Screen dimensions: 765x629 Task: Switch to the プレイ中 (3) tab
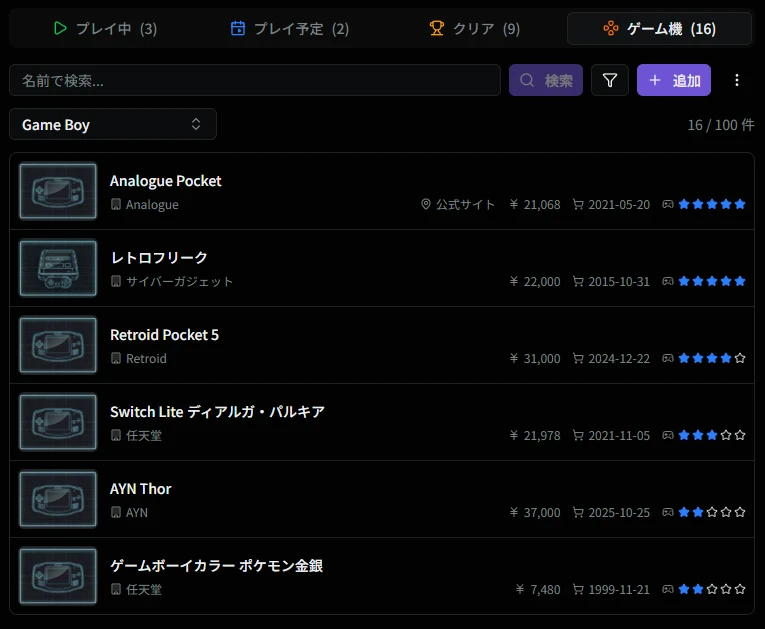tap(104, 29)
